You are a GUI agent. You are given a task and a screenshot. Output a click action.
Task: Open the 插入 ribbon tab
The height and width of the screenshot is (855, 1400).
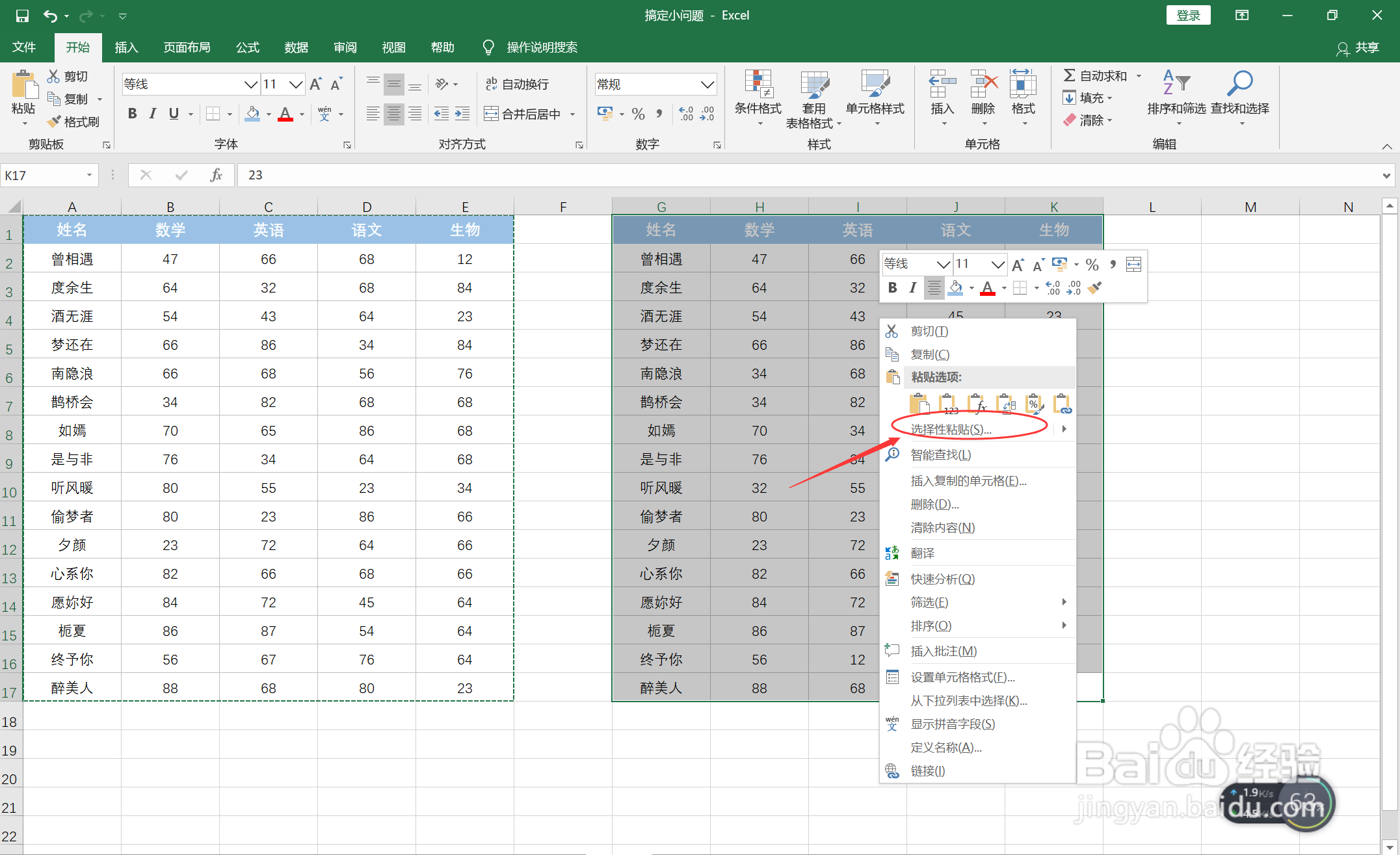point(126,47)
